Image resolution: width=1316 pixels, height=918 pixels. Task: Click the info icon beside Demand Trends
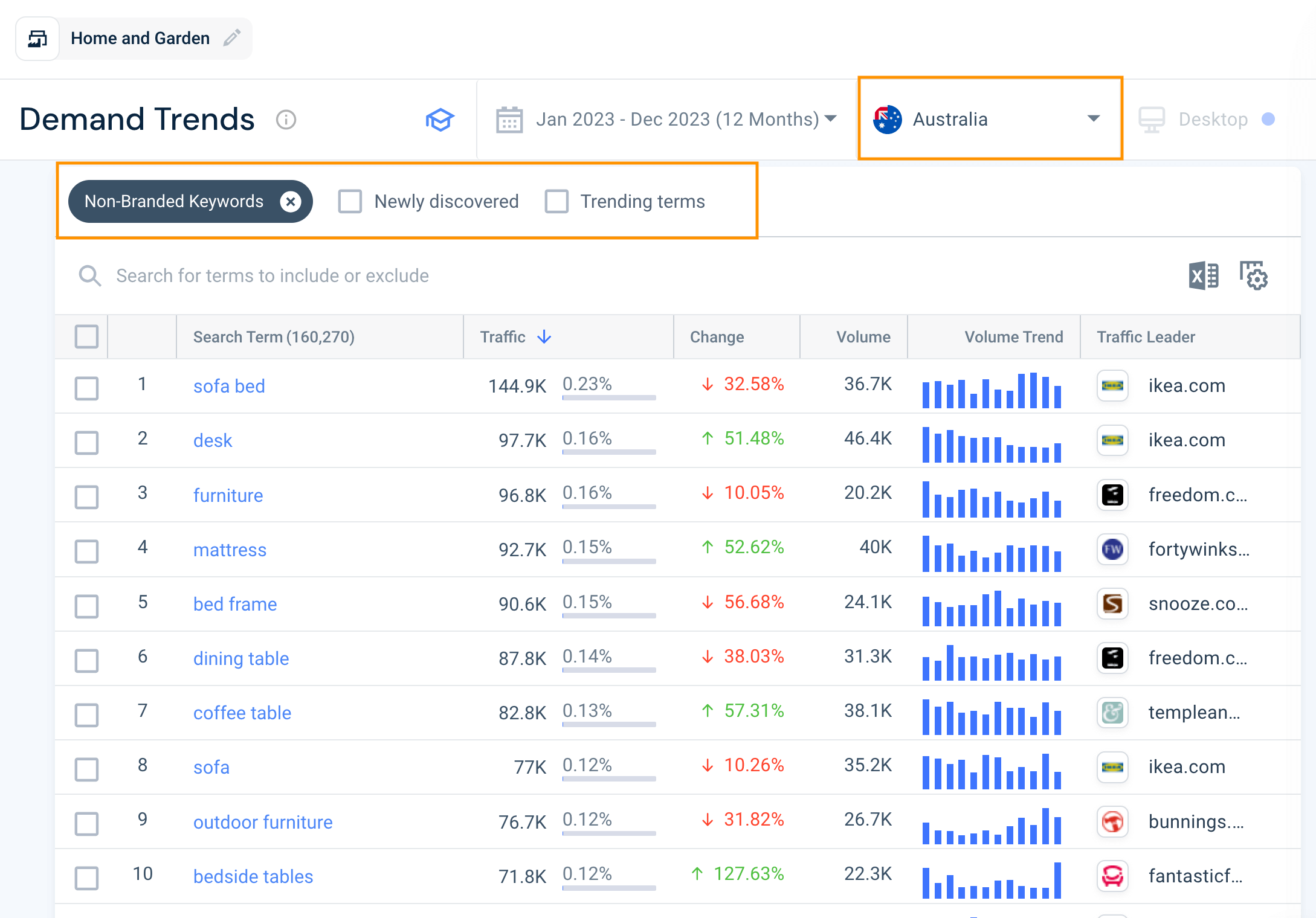click(x=286, y=120)
